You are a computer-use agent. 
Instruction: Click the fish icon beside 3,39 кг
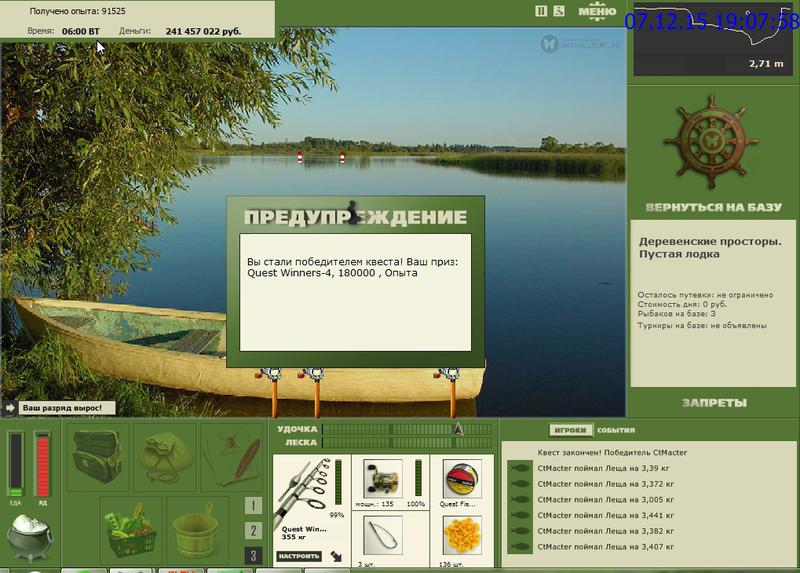click(520, 468)
